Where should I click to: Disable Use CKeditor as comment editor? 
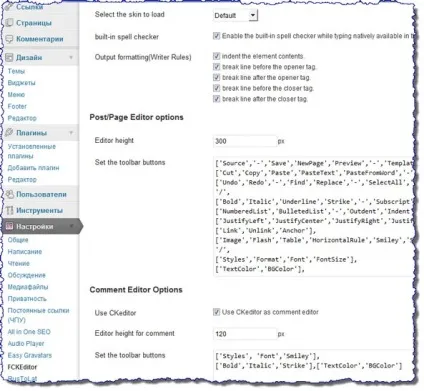216,312
